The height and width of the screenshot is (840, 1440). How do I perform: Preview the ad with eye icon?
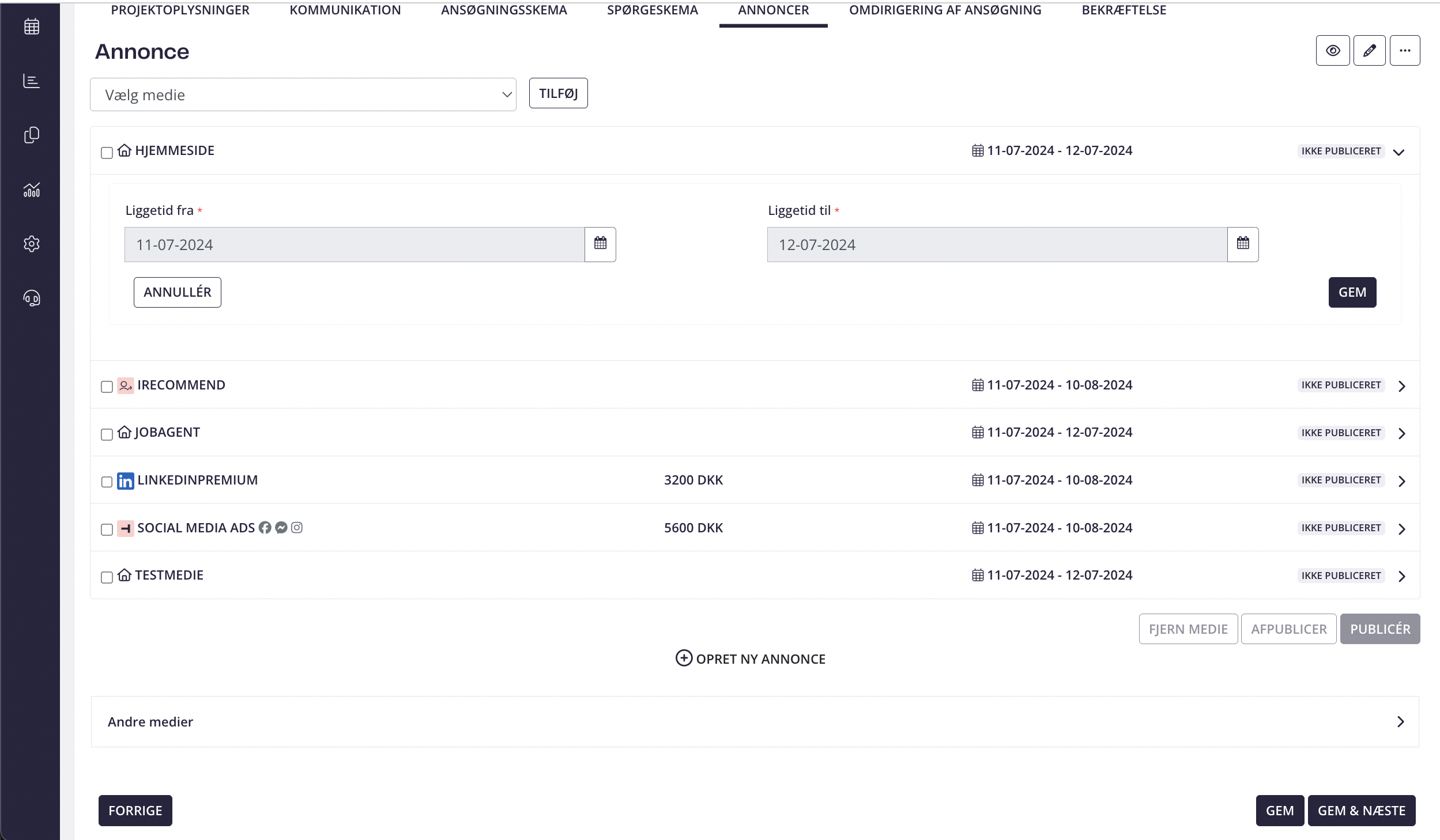coord(1333,51)
